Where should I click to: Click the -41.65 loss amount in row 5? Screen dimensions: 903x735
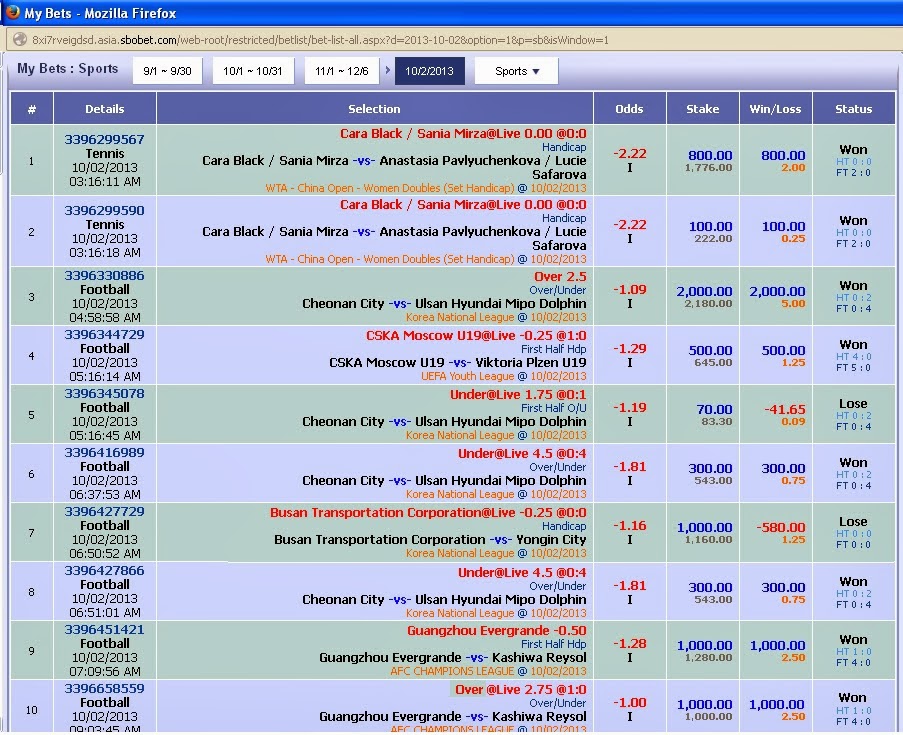point(784,409)
